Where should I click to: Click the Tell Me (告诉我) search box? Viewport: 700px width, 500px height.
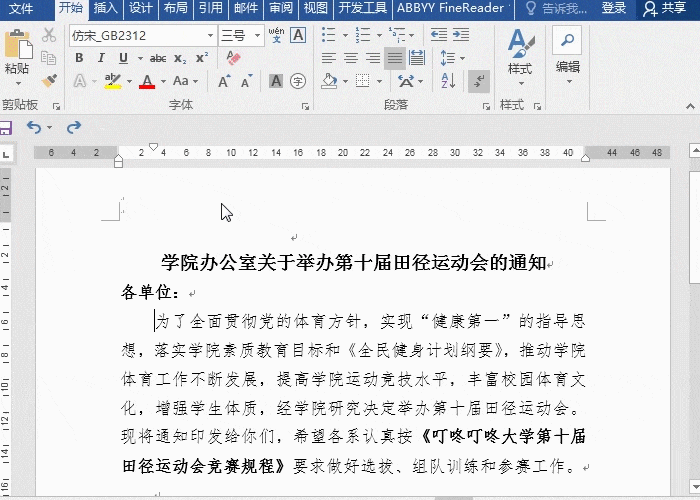tap(556, 8)
